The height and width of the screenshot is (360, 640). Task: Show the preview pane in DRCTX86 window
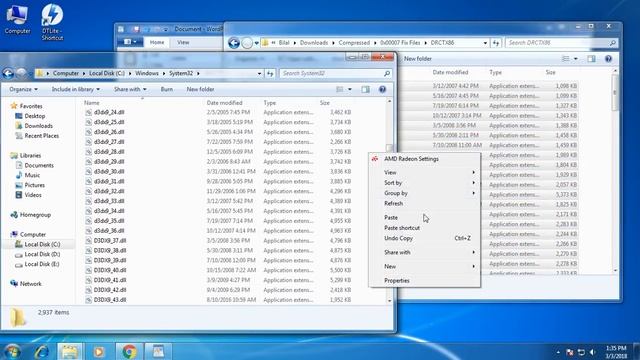(591, 59)
